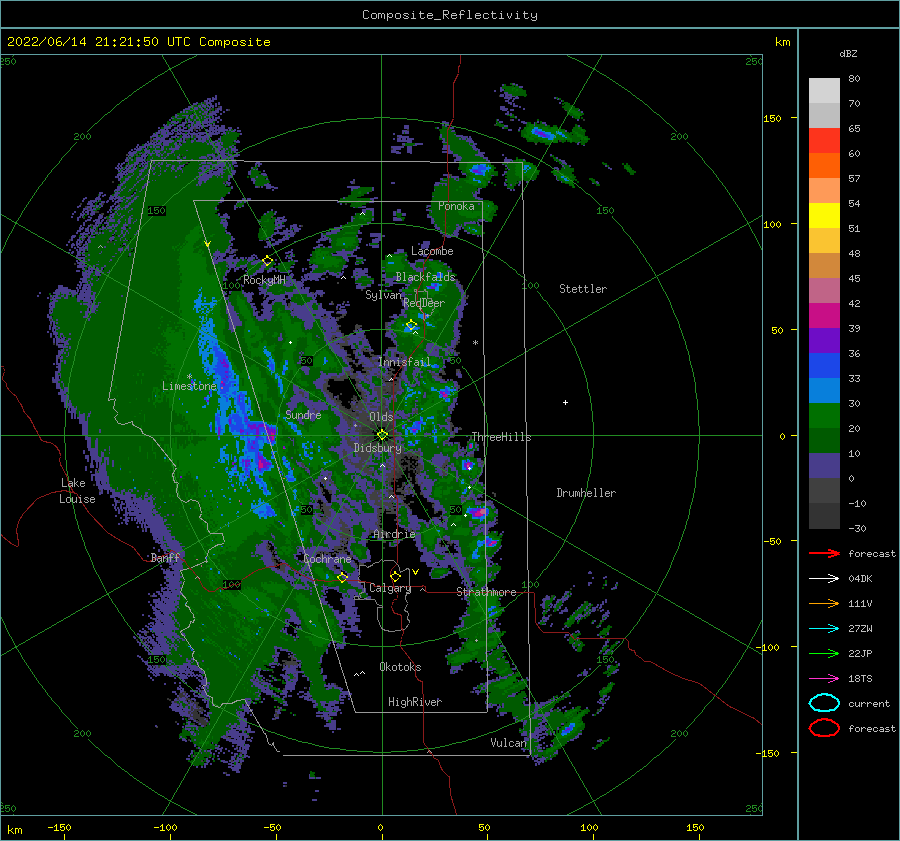Screen dimensions: 900x841
Task: Click the Cochrane town label
Action: (327, 559)
